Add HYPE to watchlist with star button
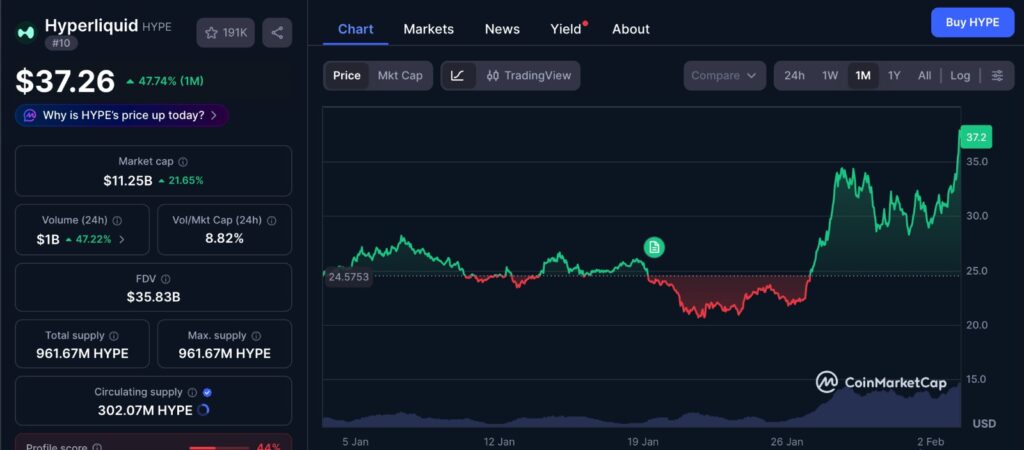 click(x=225, y=33)
